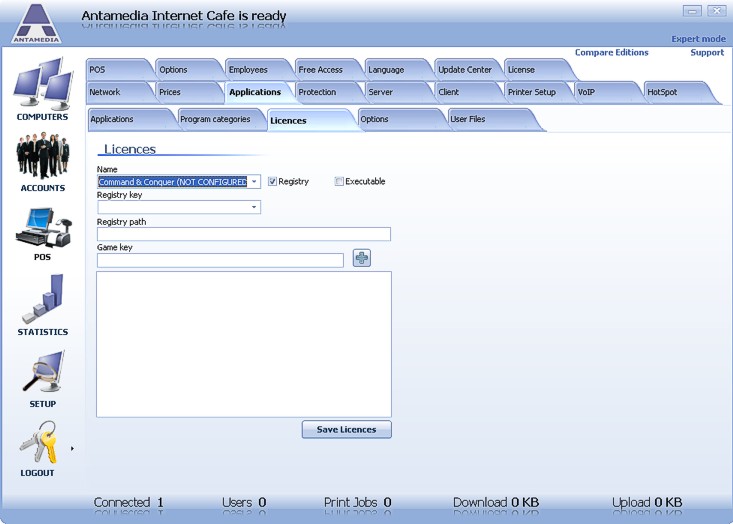733x524 pixels.
Task: Open the POS cash register icon
Action: pos(42,228)
